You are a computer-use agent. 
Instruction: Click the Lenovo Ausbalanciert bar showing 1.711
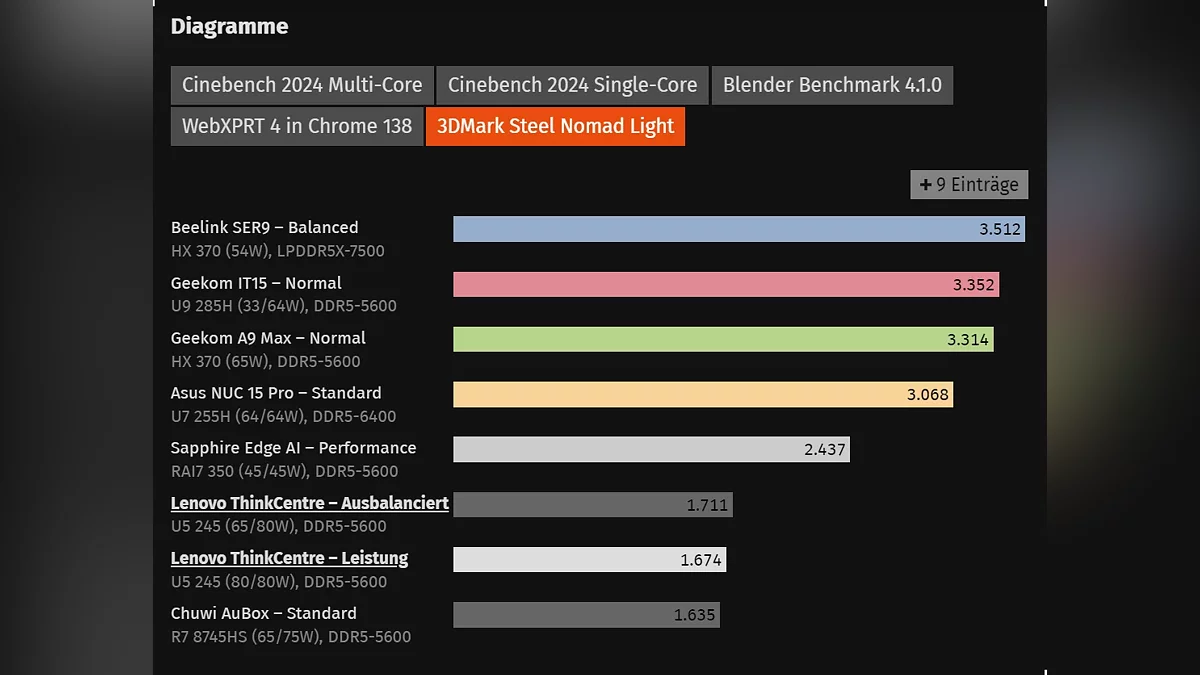pos(592,505)
